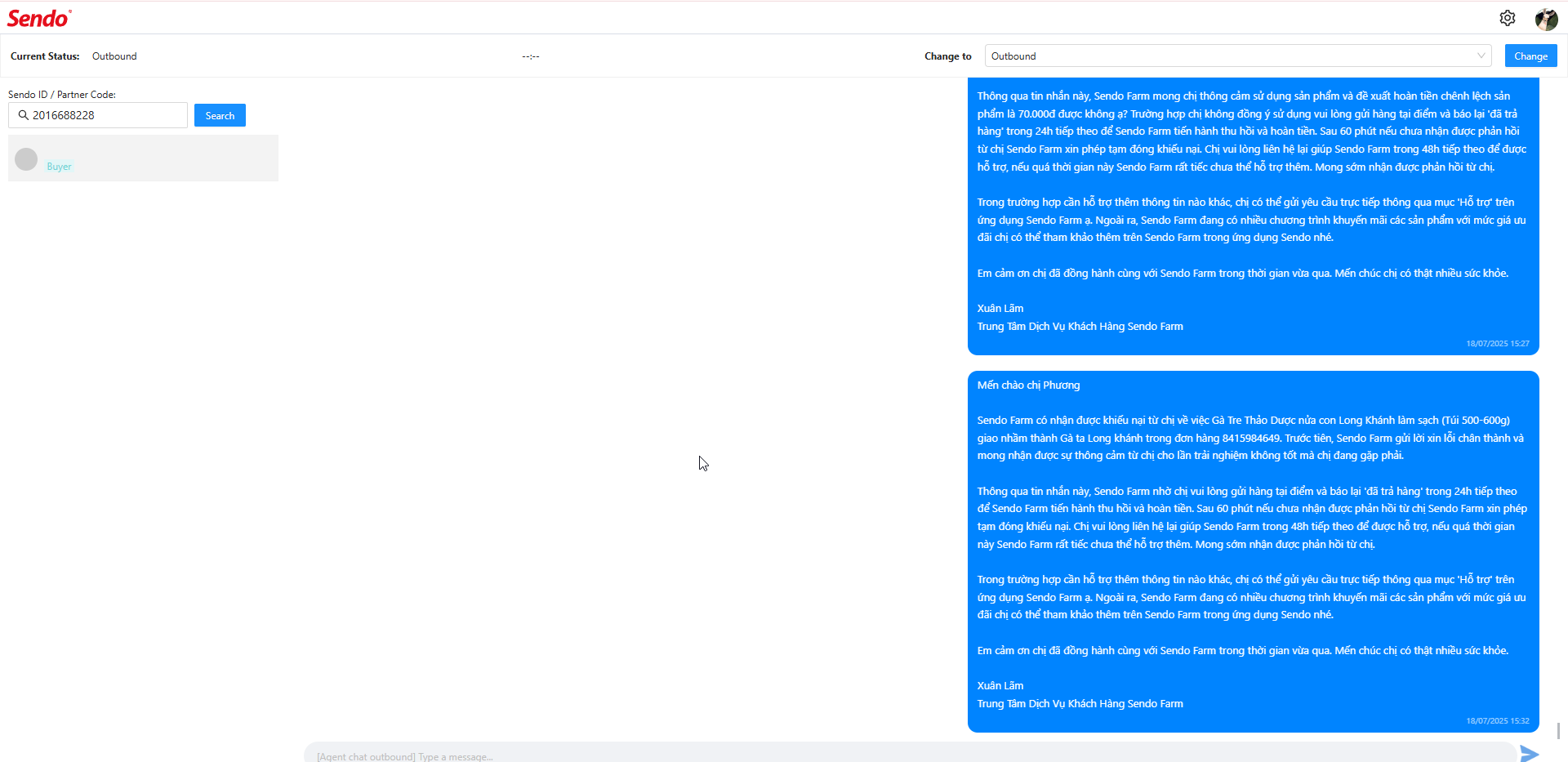1568x762 pixels.
Task: Click the Change button
Action: [1530, 56]
